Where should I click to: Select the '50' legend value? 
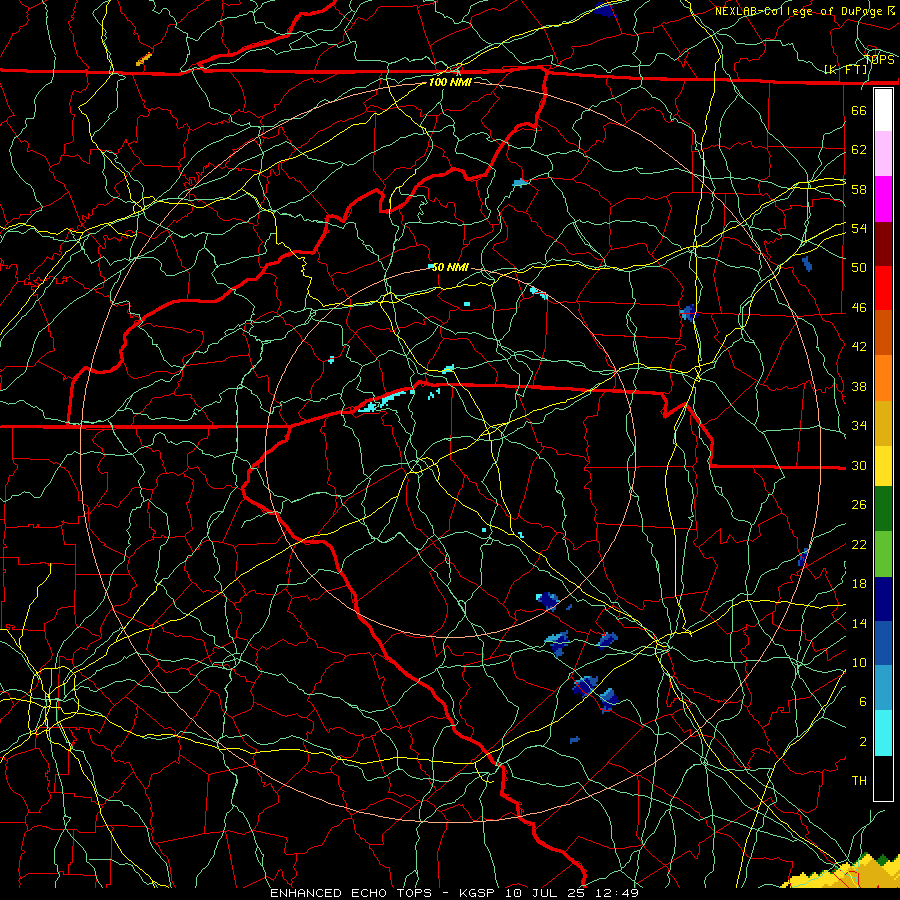pyautogui.click(x=859, y=267)
